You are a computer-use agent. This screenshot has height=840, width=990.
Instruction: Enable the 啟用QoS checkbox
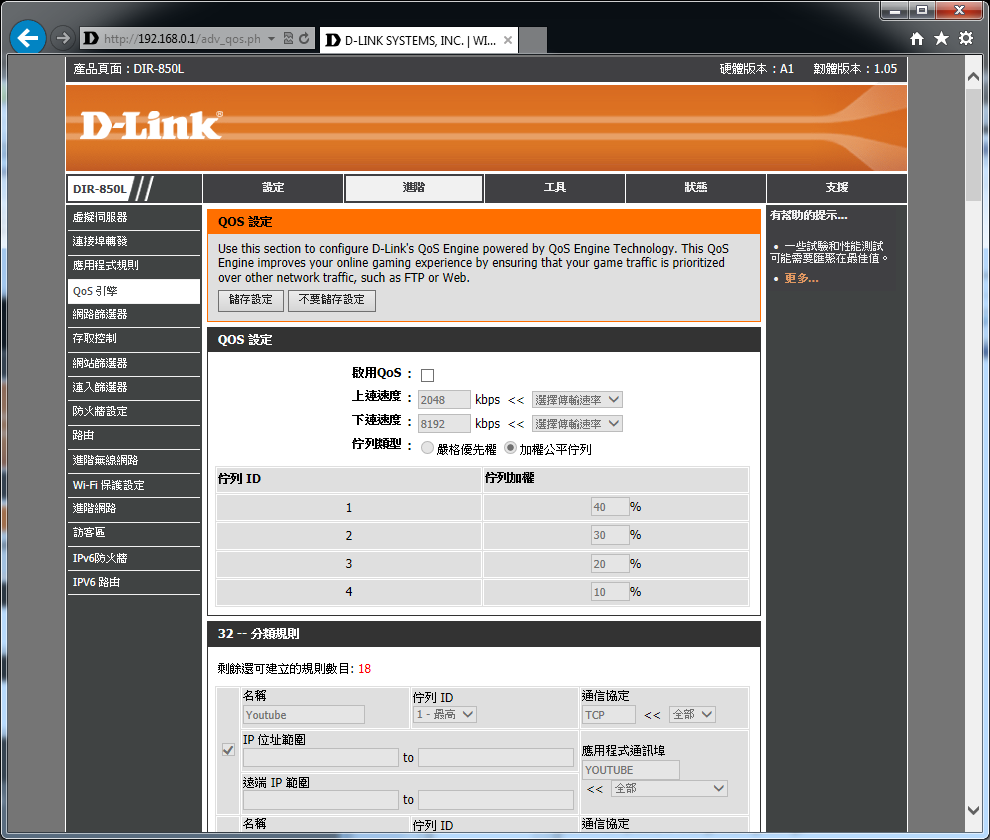click(427, 375)
